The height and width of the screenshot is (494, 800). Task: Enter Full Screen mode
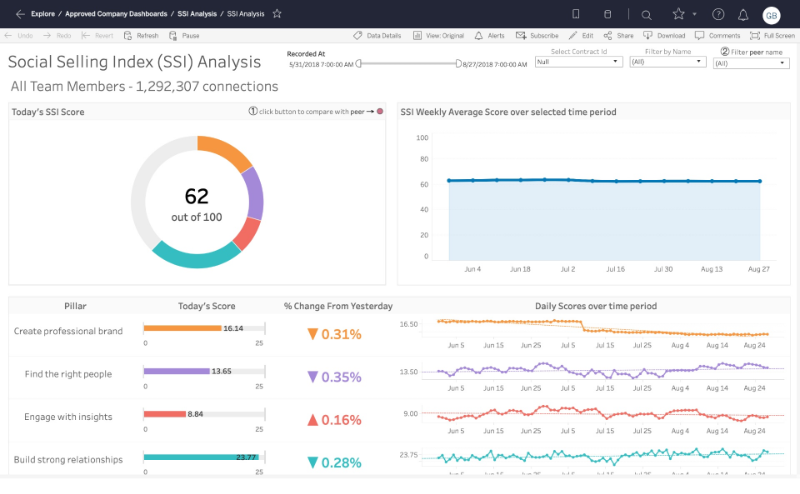coord(772,35)
